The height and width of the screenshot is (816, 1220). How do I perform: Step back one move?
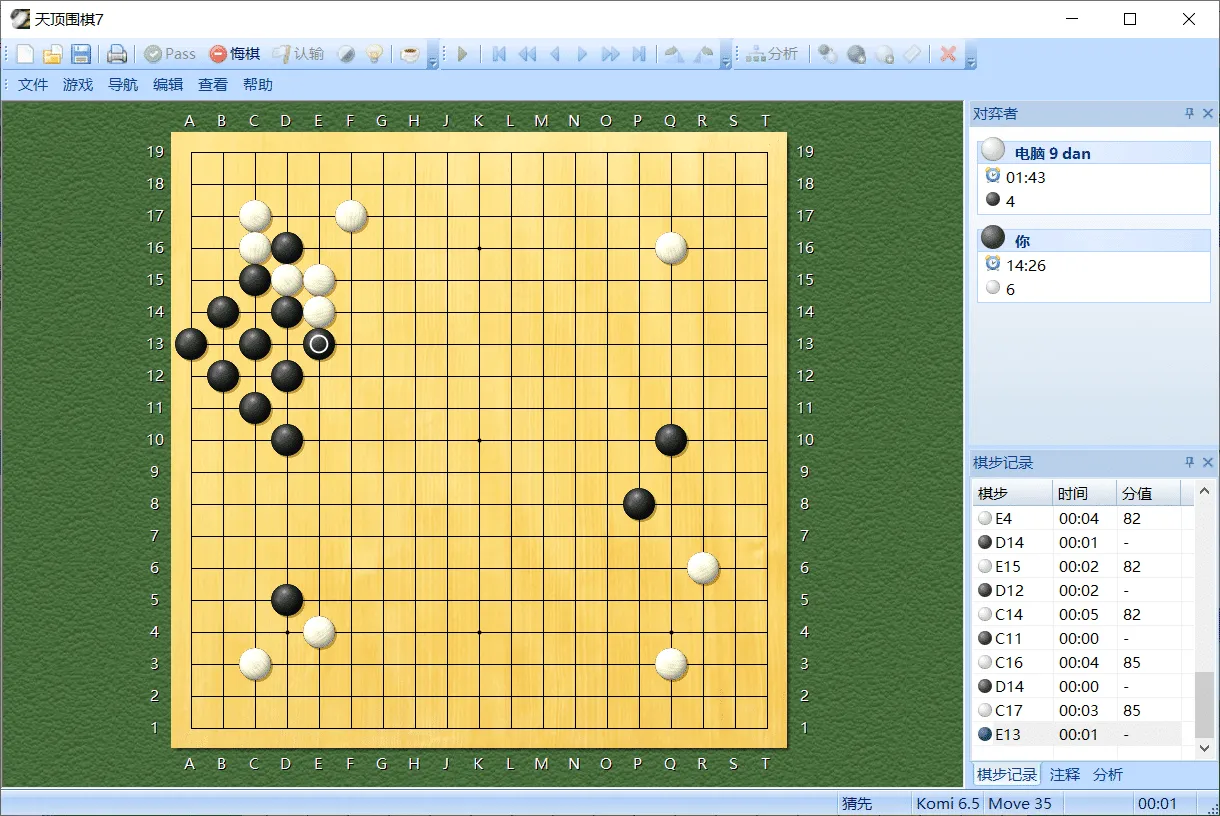click(x=554, y=54)
